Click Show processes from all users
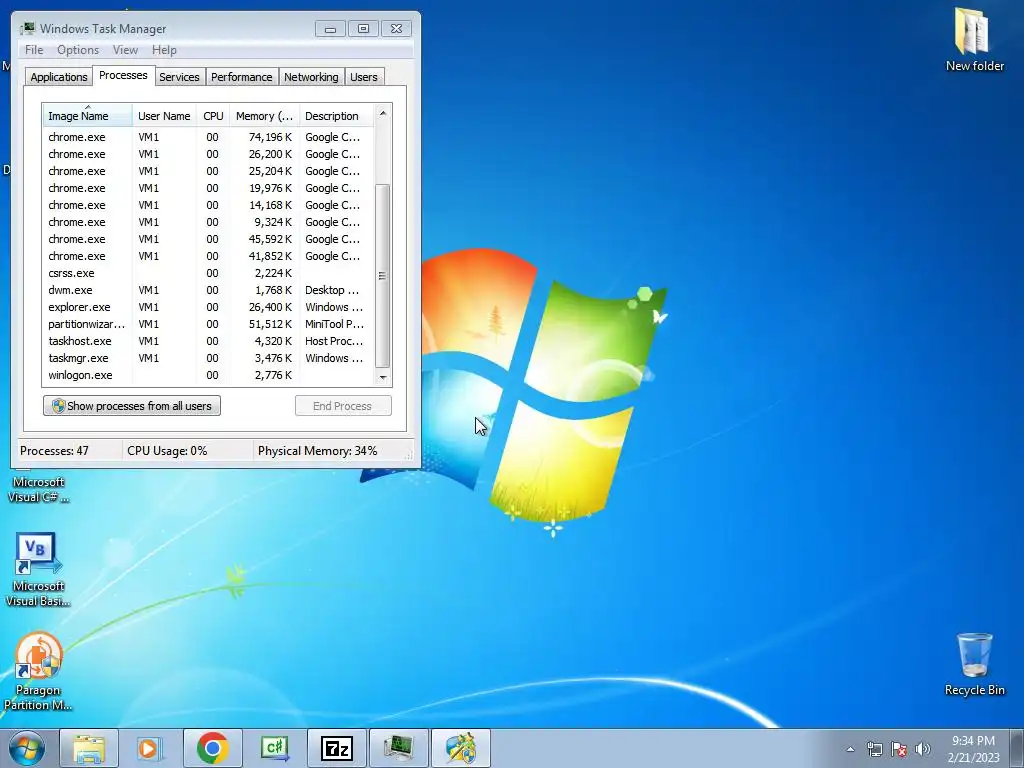The image size is (1024, 768). click(132, 406)
